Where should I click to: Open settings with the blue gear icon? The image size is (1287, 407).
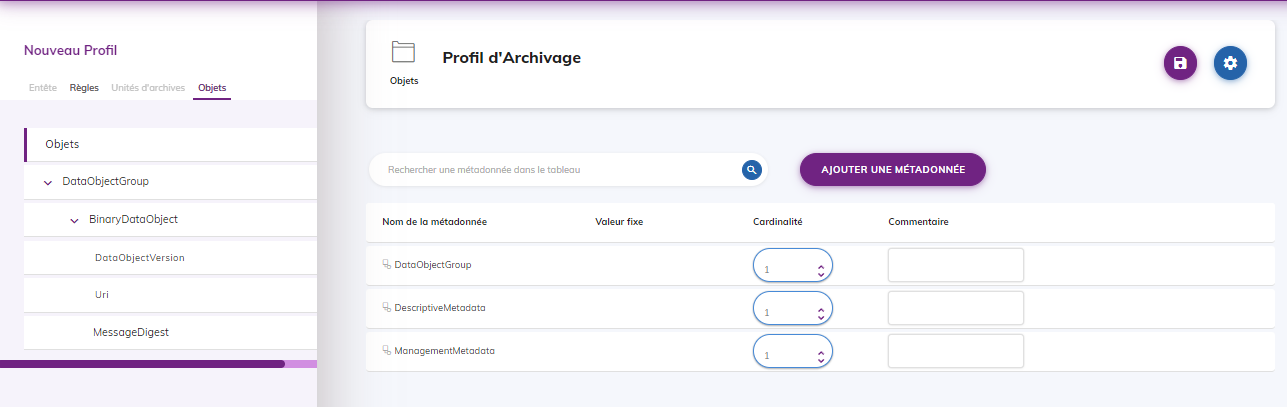click(1230, 63)
